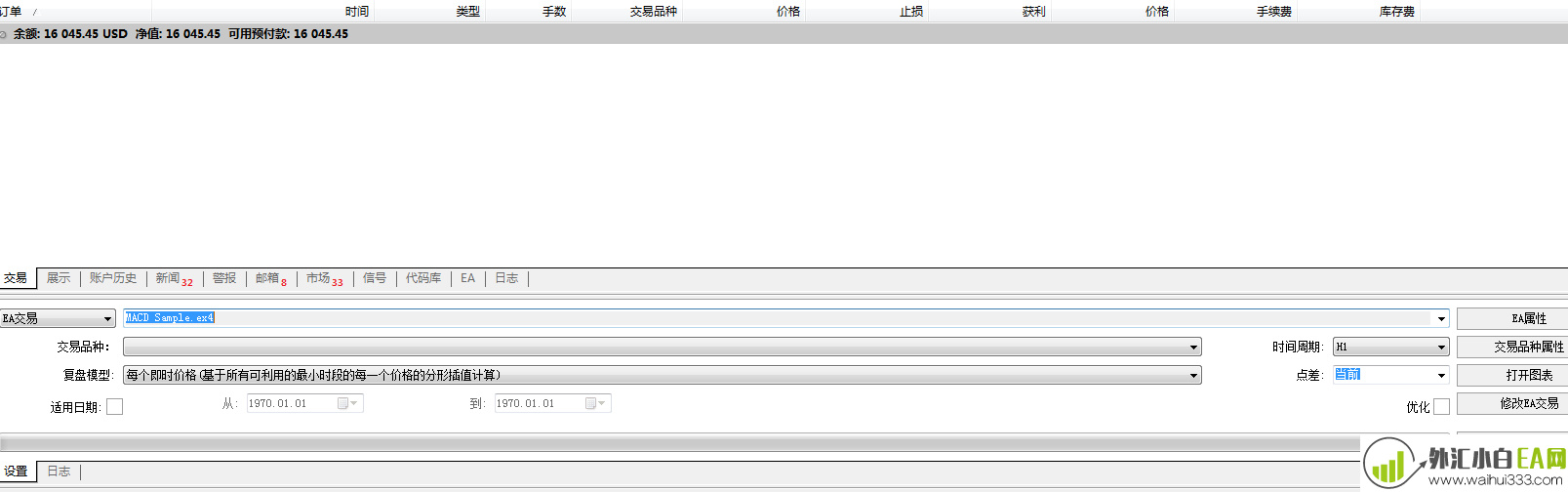1568x492 pixels.
Task: Expand the EA交易 type dropdown
Action: [107, 319]
